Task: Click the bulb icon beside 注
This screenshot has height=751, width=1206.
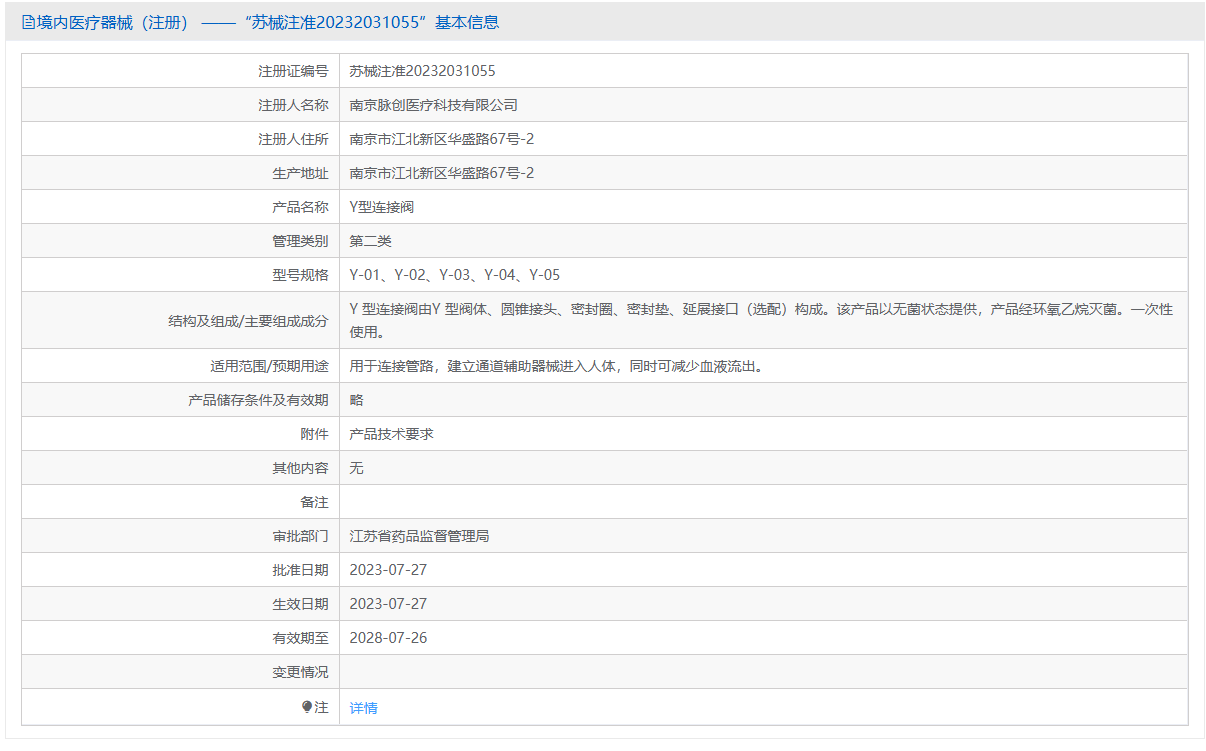Action: point(307,707)
